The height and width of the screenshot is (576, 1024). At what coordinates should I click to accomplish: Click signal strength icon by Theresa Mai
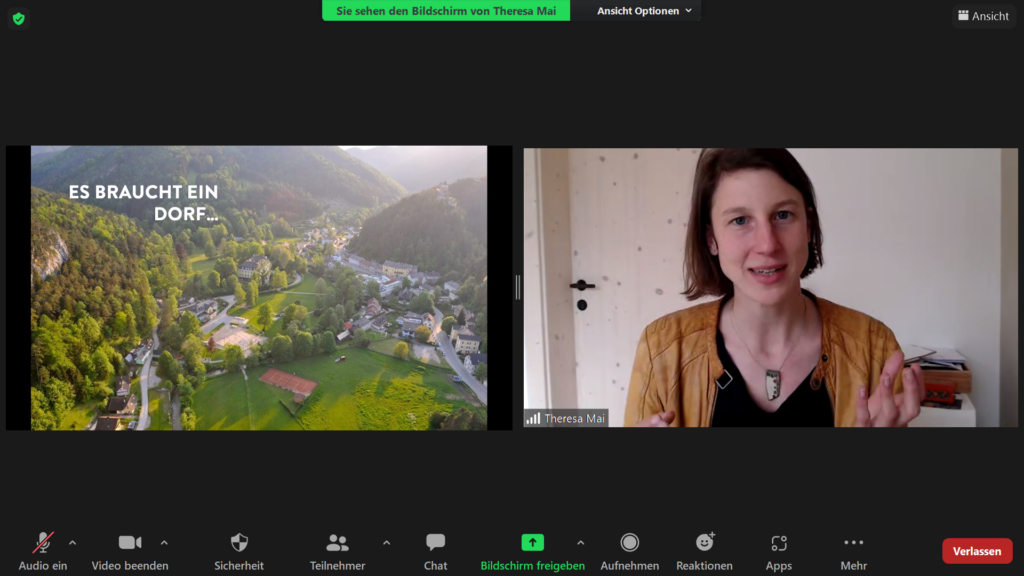point(534,419)
